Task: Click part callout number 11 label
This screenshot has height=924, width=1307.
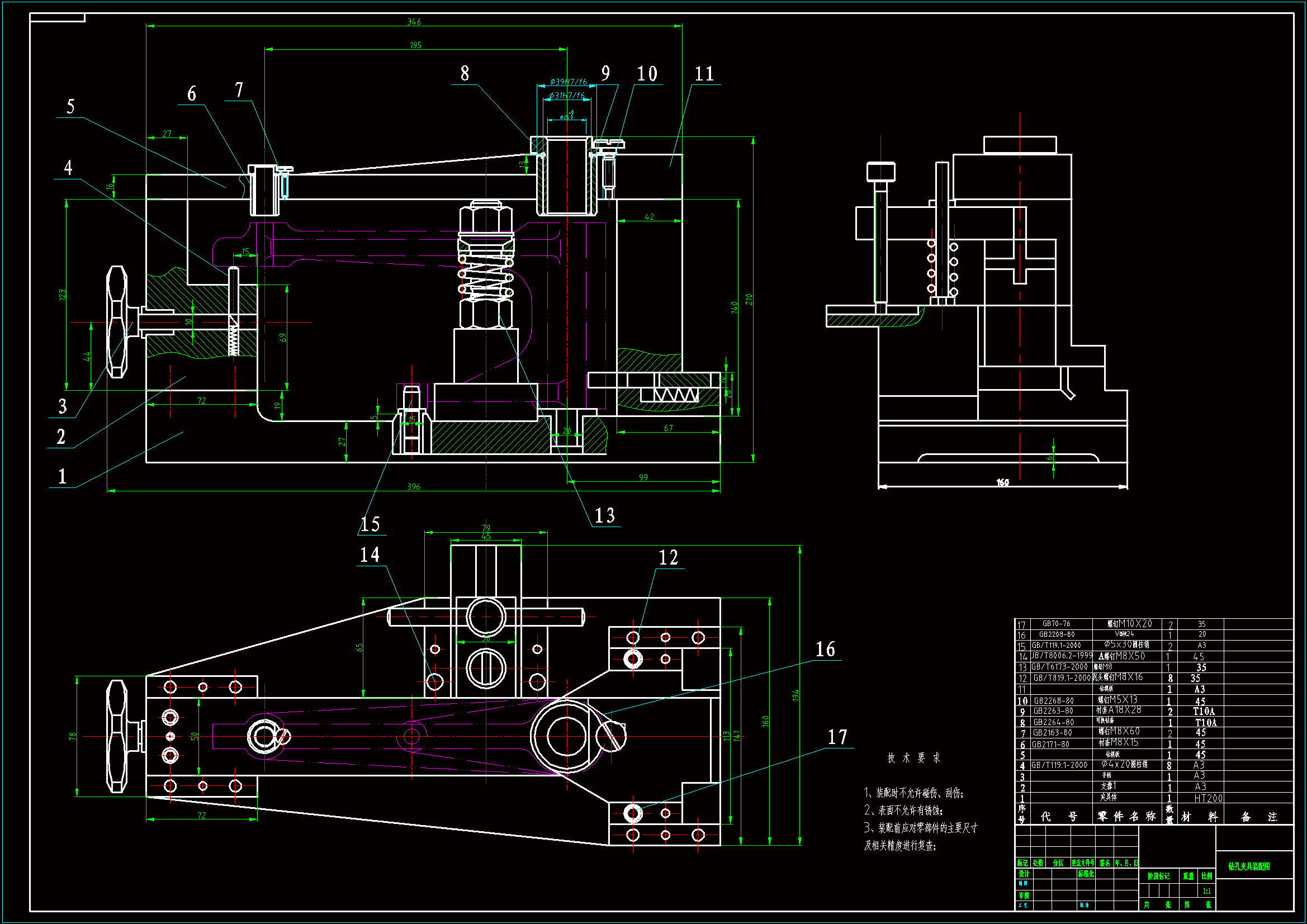Action: [x=704, y=73]
